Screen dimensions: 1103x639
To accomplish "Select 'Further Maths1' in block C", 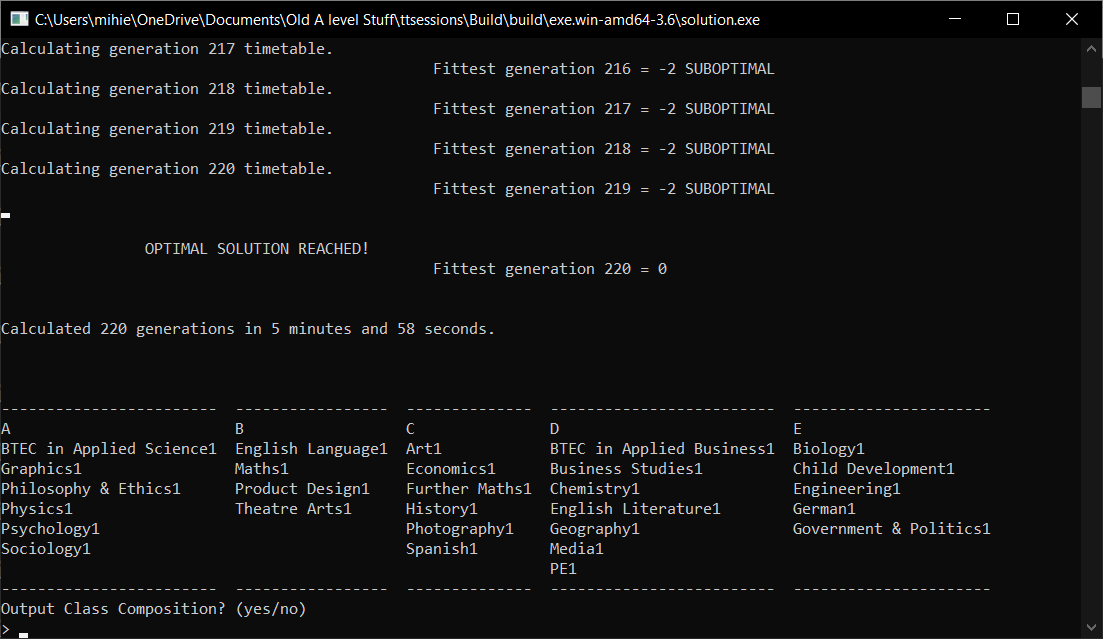I will pos(468,489).
